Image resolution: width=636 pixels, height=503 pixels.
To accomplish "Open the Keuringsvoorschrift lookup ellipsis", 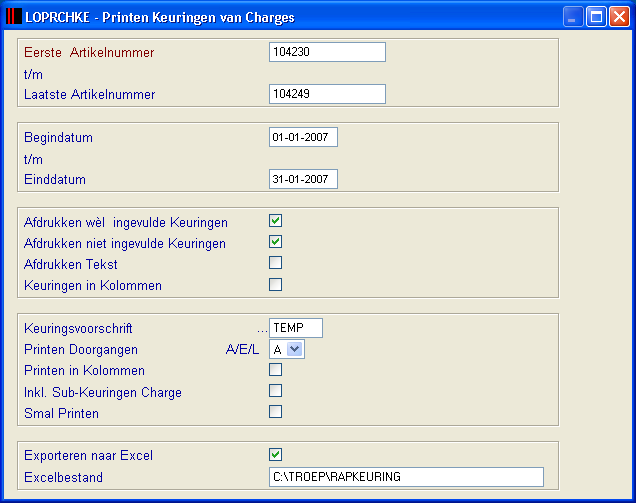I will click(262, 330).
